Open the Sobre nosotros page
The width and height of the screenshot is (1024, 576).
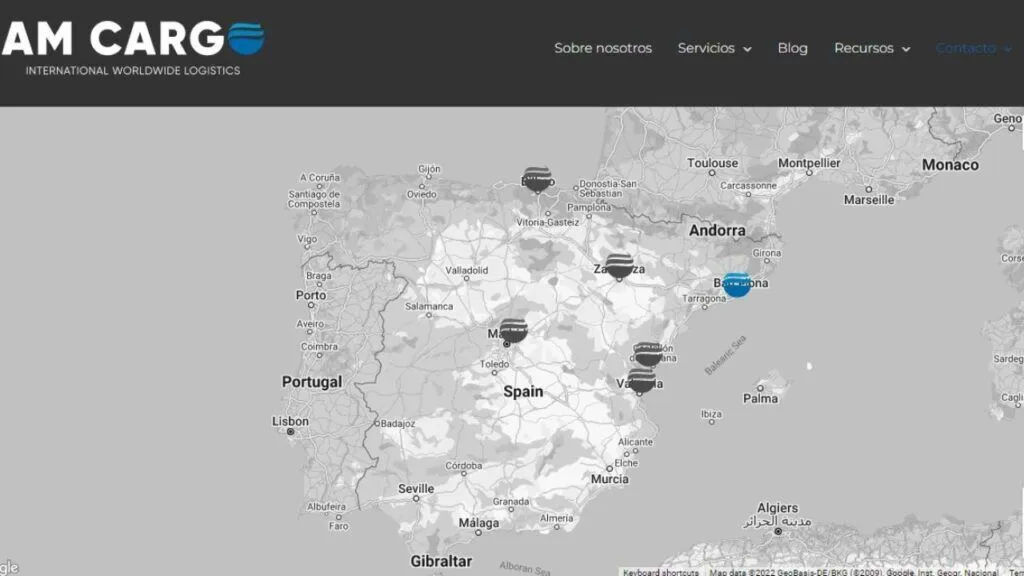pyautogui.click(x=603, y=48)
